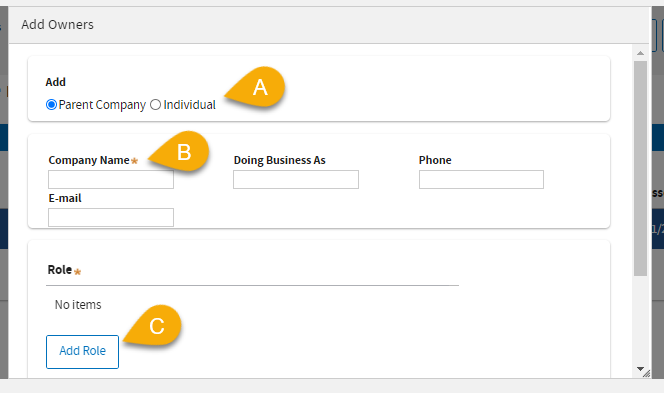The width and height of the screenshot is (664, 393).
Task: Click the orange callout marker C
Action: point(153,325)
